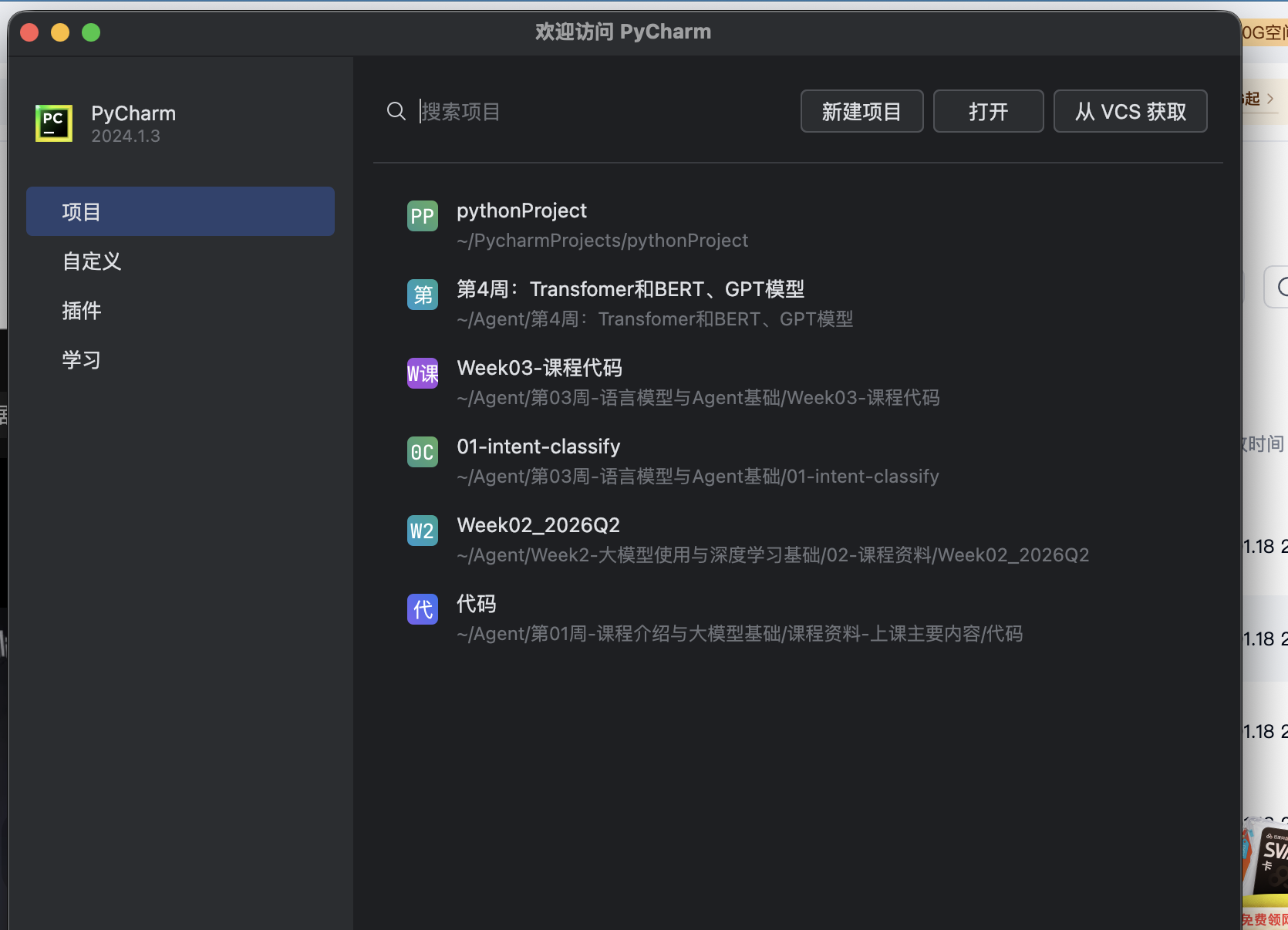1288x930 pixels.
Task: Click the 从 VCS 获取 button
Action: pyautogui.click(x=1130, y=111)
